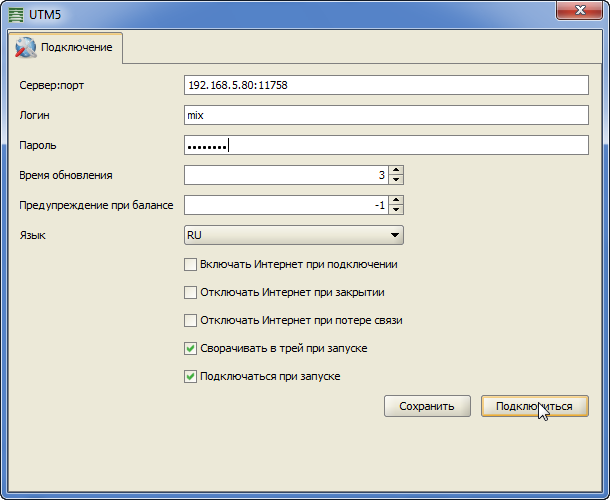This screenshot has width=610, height=500.
Task: Enable Включать Интернет при подключении
Action: [x=191, y=265]
